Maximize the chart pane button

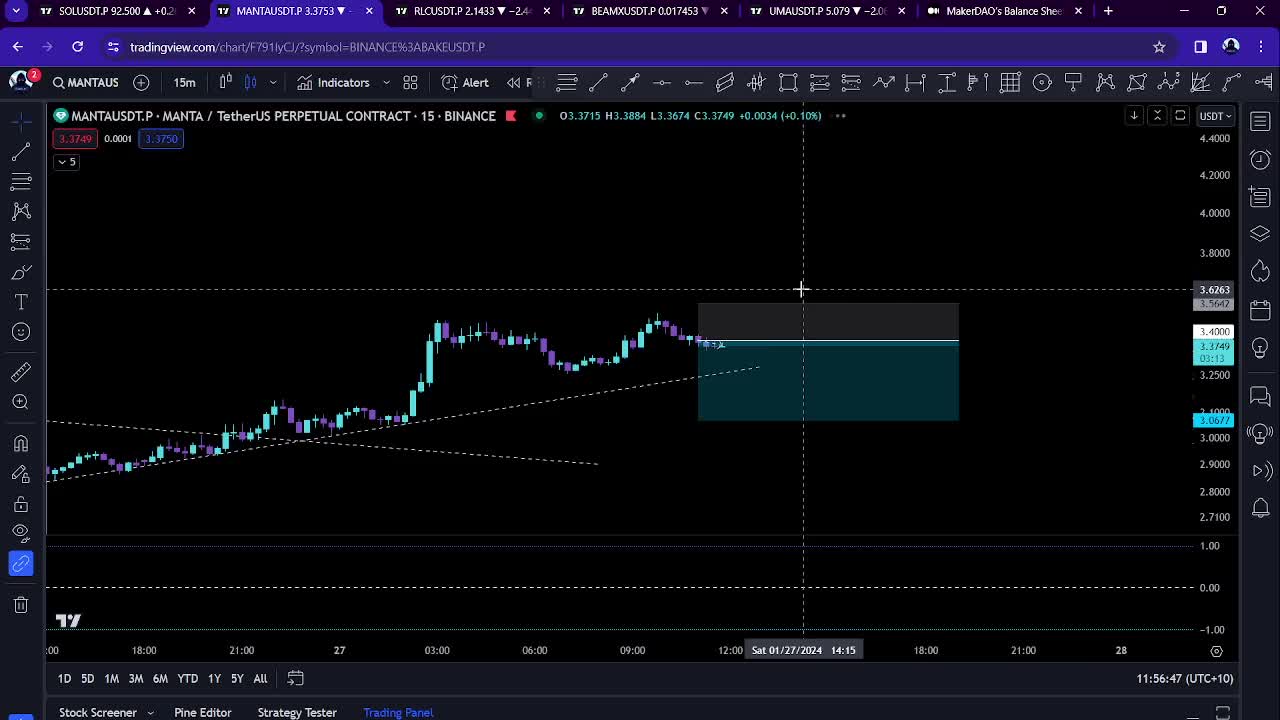coord(1180,116)
